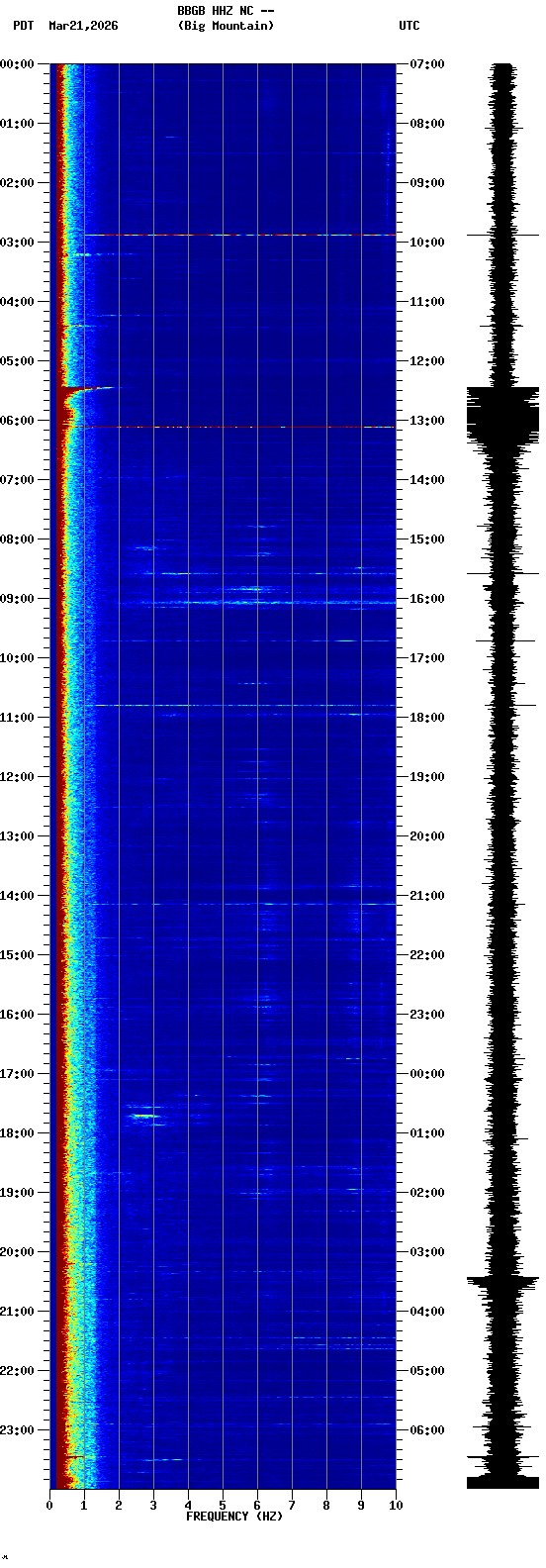Click the 13:00 label on the UTC axis
Viewport: 546px width, 1568px height.
427,421
